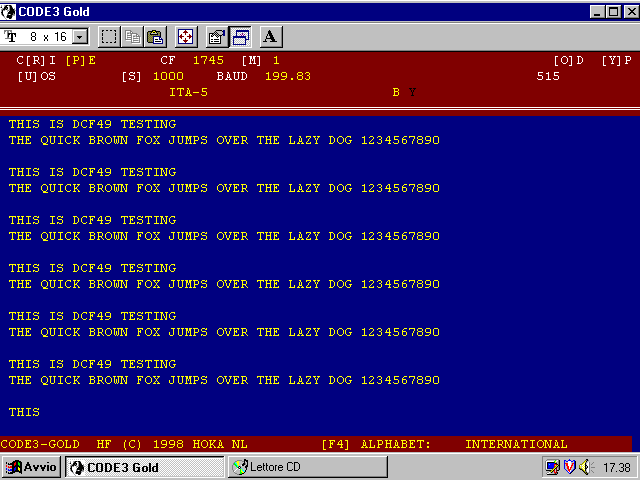The height and width of the screenshot is (480, 640).
Task: Toggle the Background window button
Action: pos(240,37)
